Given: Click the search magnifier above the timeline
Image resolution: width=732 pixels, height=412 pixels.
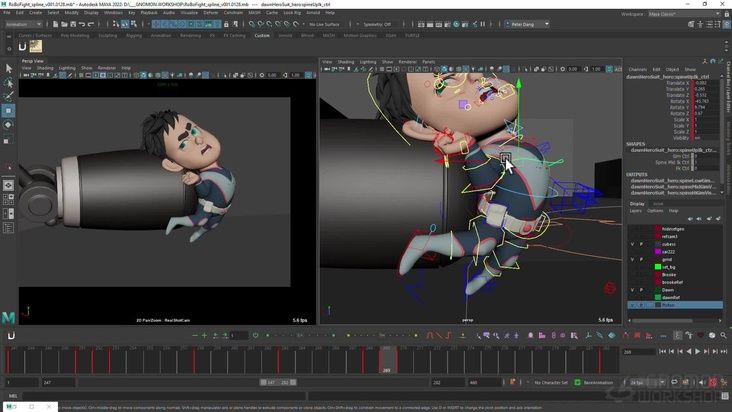Looking at the screenshot, I should pyautogui.click(x=723, y=335).
